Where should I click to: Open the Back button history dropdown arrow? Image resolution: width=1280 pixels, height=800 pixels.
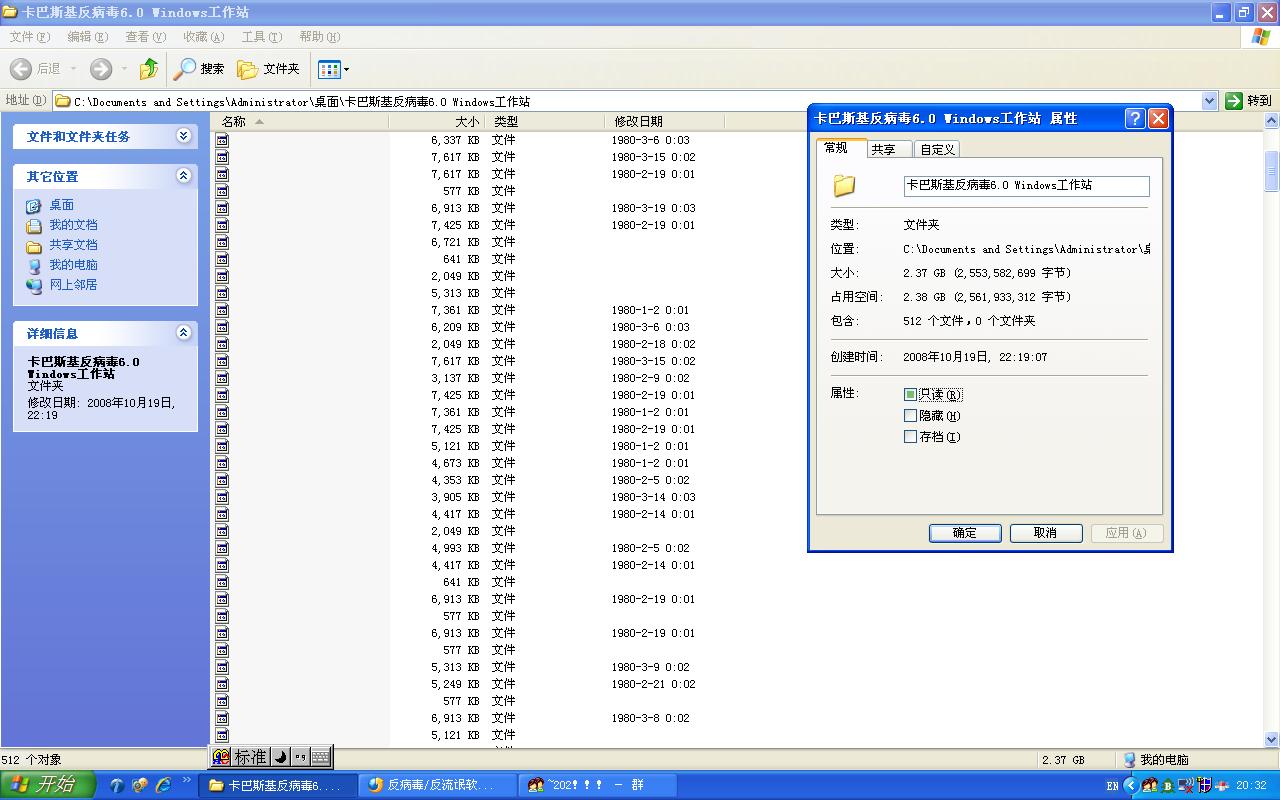(73, 69)
